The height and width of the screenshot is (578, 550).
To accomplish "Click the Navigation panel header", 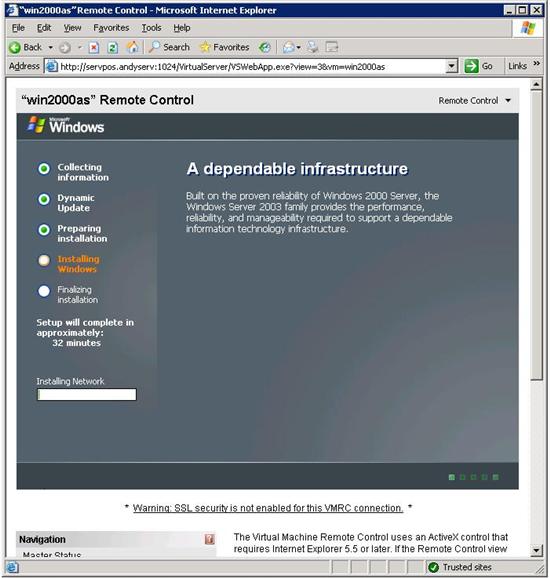I will [116, 539].
